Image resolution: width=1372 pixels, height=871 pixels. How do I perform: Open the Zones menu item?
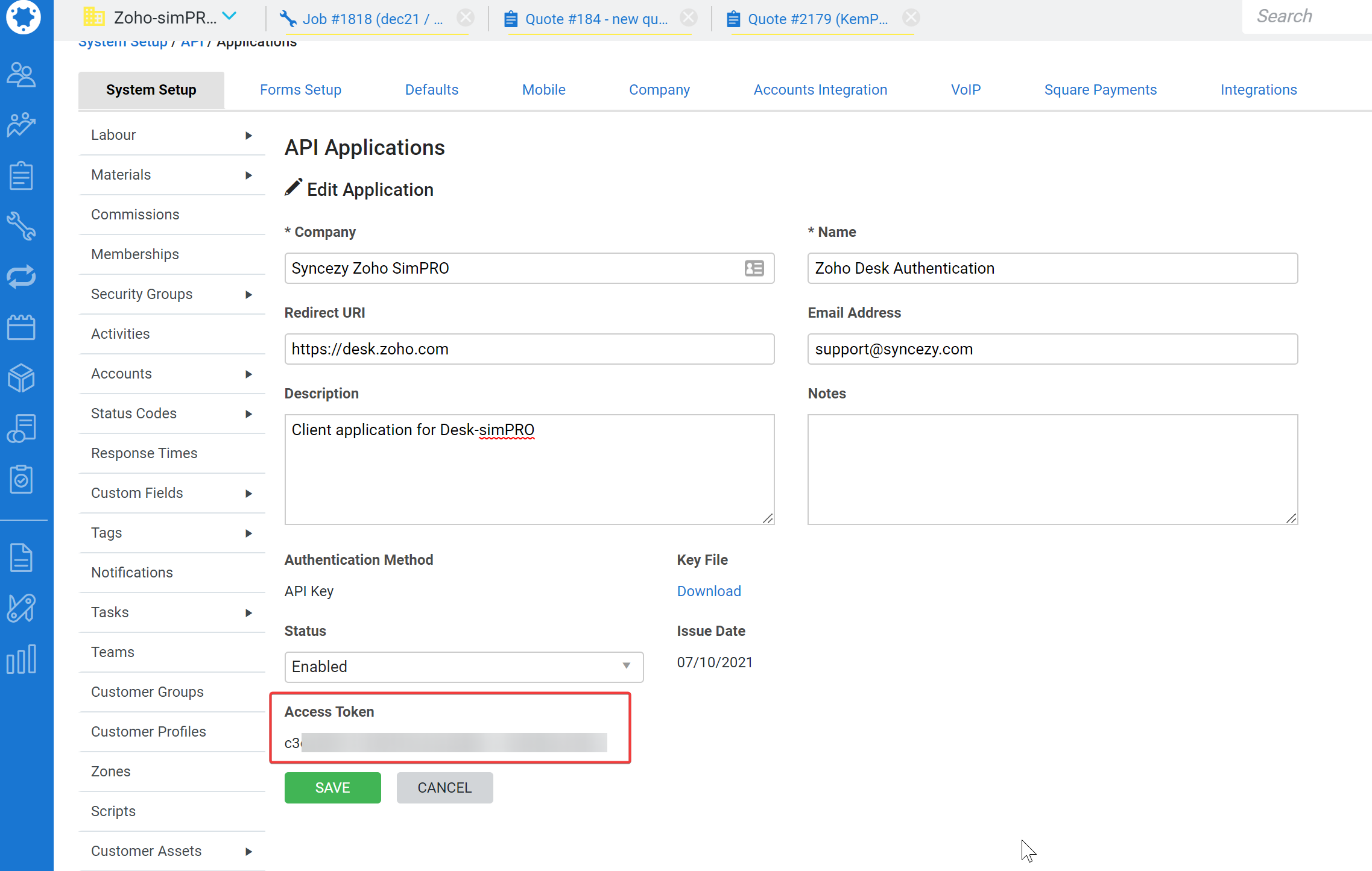172,772
